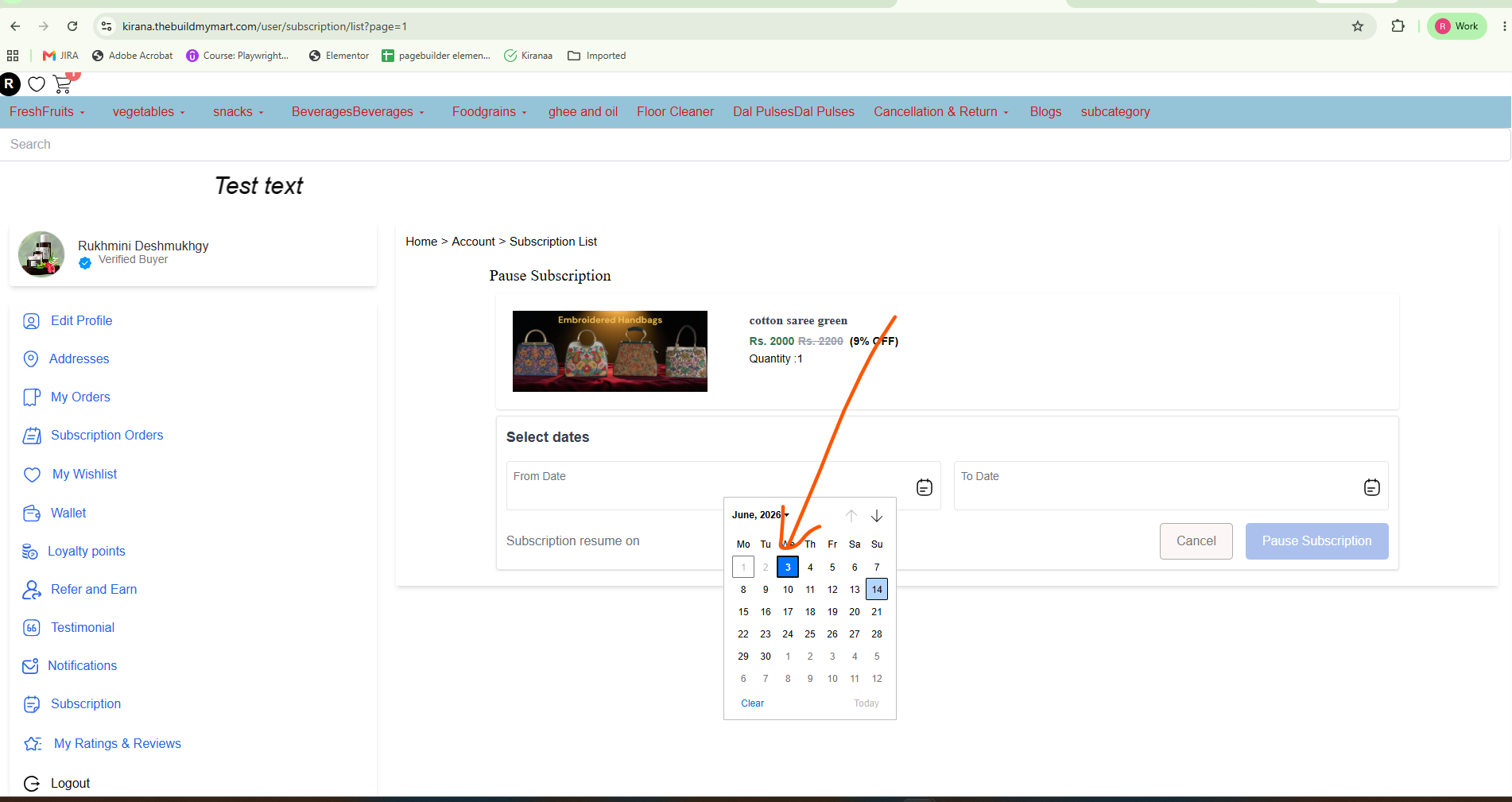This screenshot has width=1512, height=802.
Task: Go to previous month with up arrow
Action: point(851,516)
